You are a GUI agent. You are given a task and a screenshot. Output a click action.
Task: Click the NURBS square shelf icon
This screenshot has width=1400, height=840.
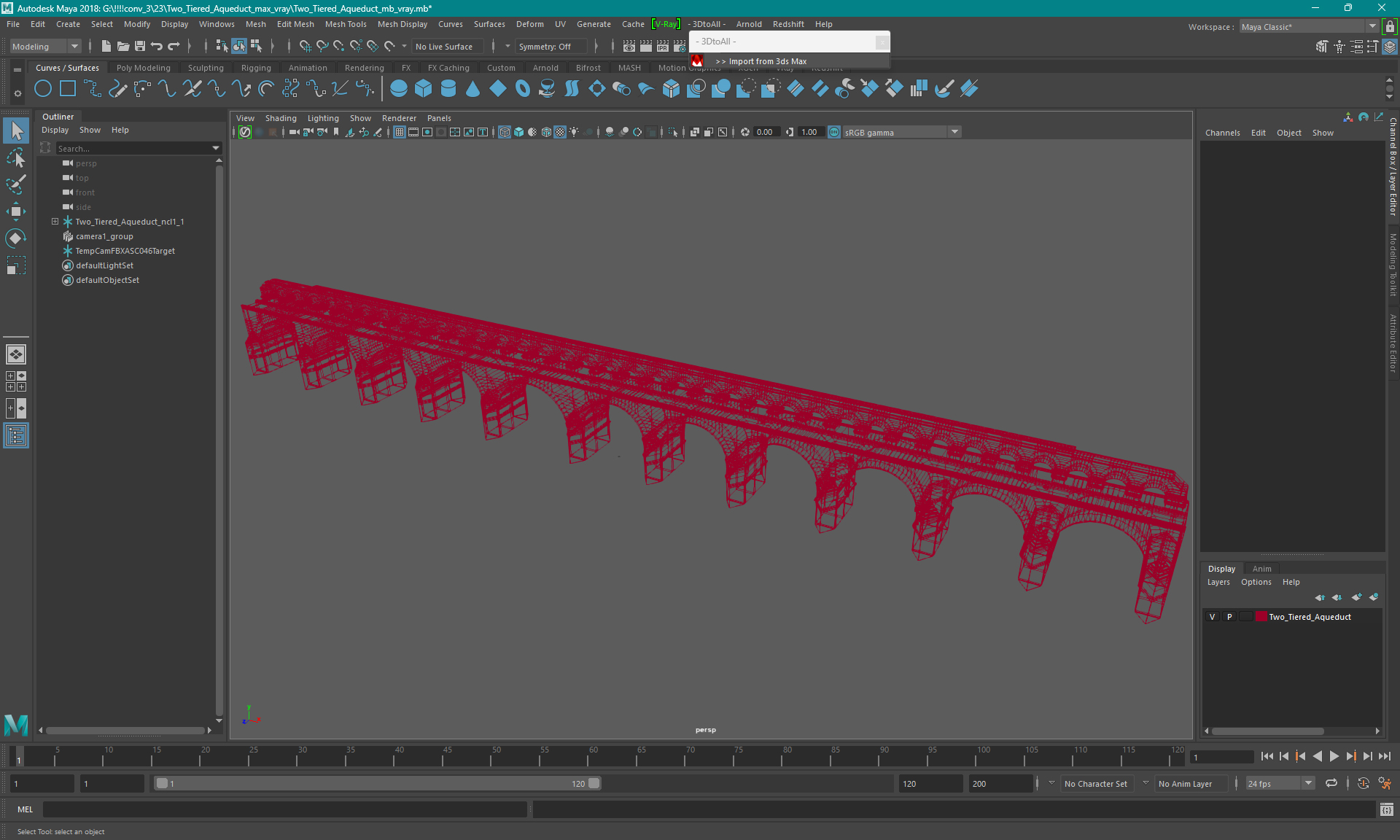(68, 89)
